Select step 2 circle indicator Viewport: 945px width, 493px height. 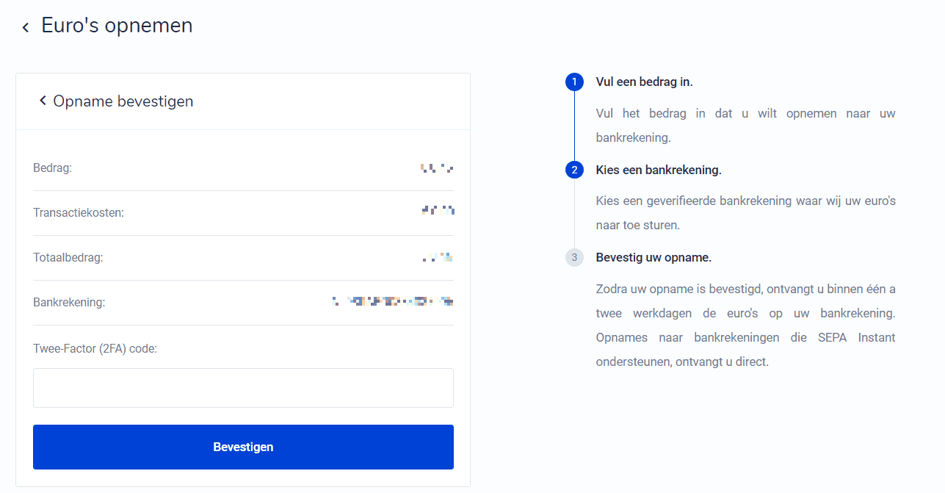tap(574, 170)
